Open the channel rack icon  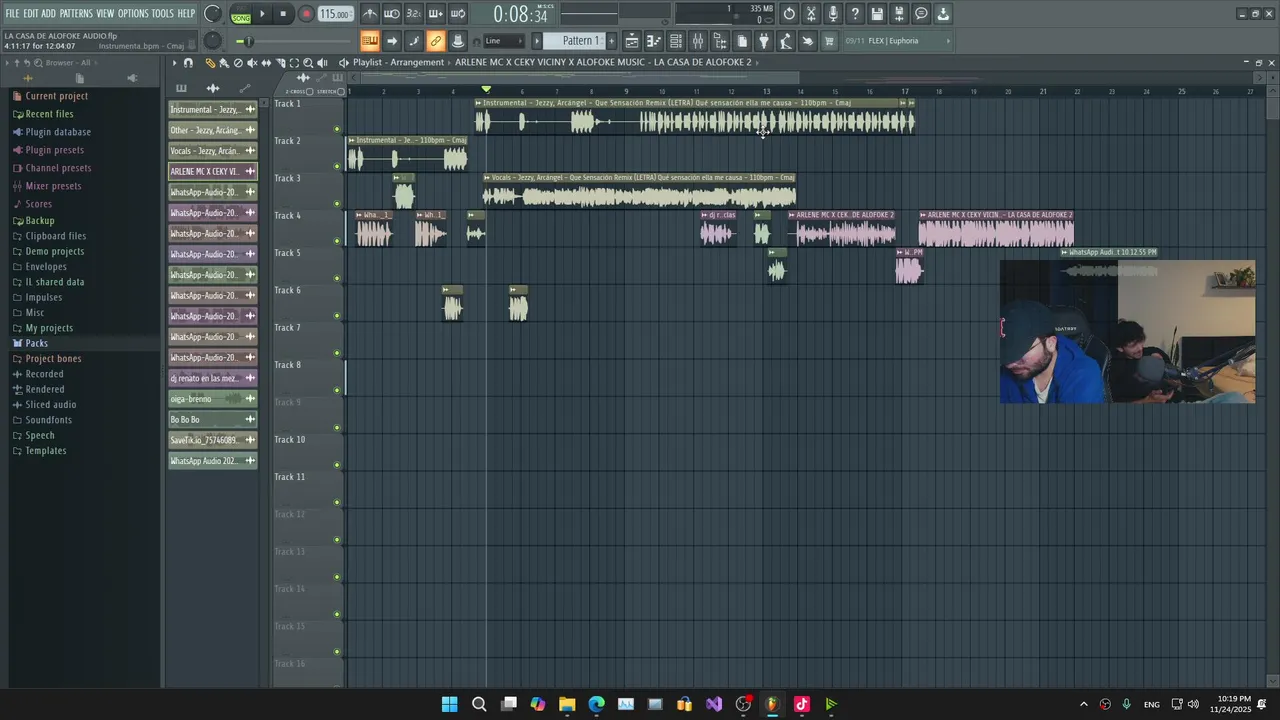point(676,41)
